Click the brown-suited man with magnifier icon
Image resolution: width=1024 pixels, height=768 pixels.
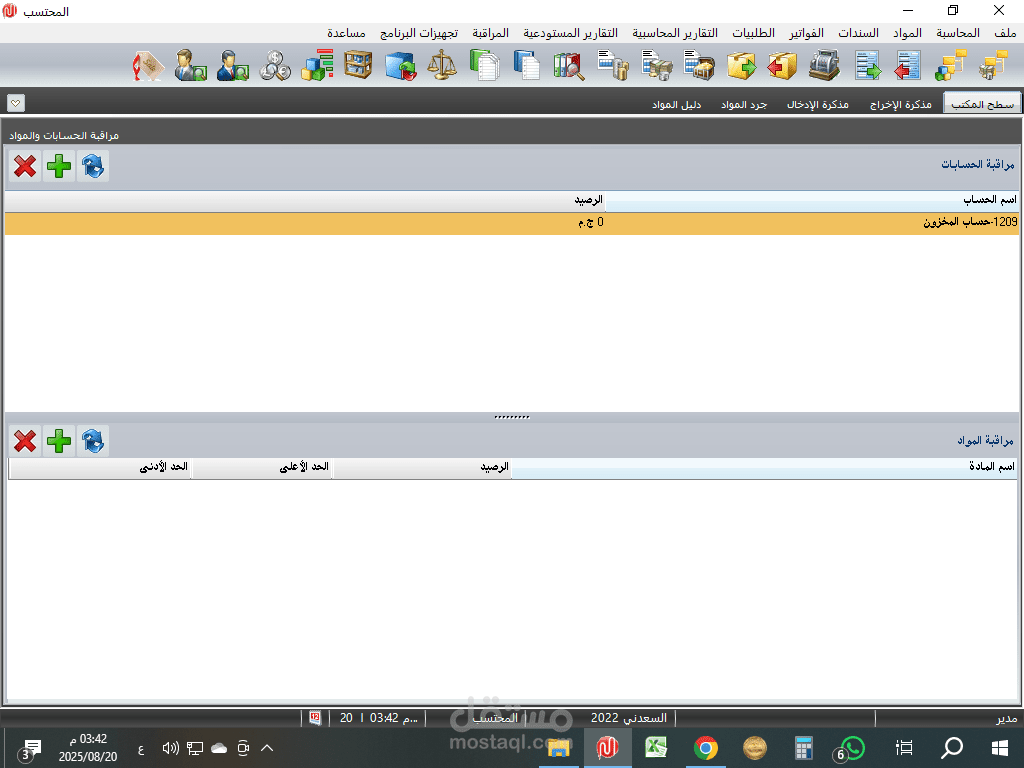coord(190,66)
